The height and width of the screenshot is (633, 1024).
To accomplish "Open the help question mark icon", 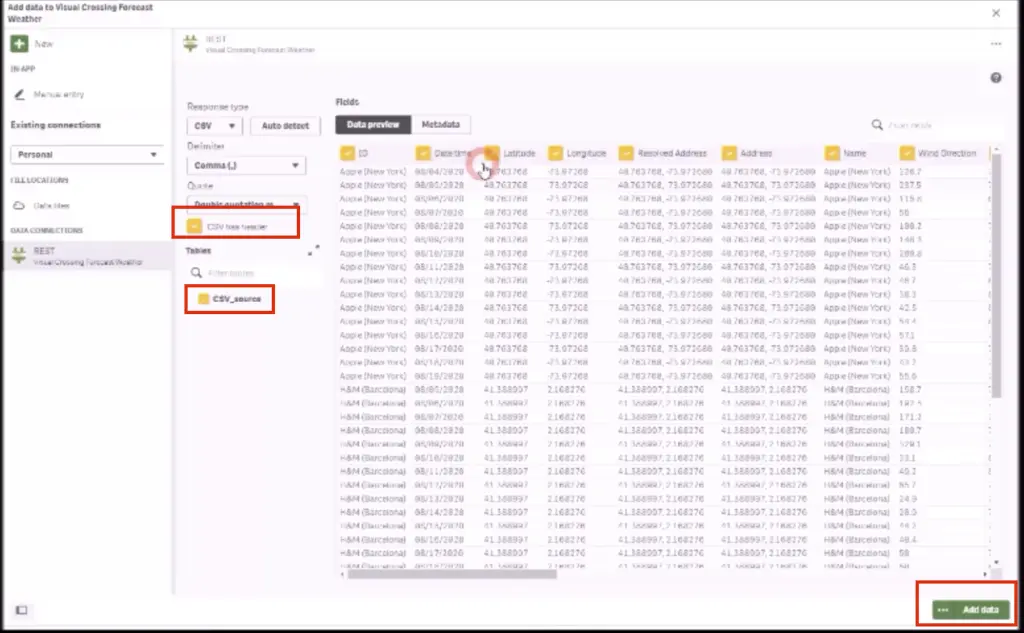I will [996, 78].
